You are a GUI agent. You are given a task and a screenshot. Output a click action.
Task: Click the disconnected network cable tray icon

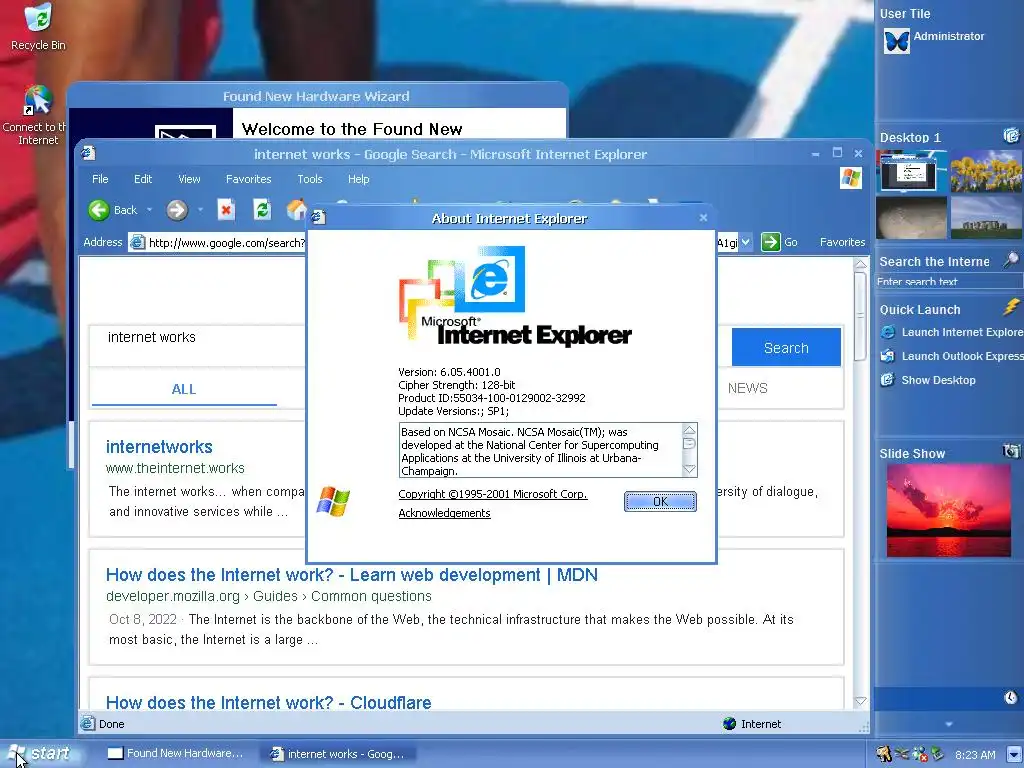coord(902,754)
